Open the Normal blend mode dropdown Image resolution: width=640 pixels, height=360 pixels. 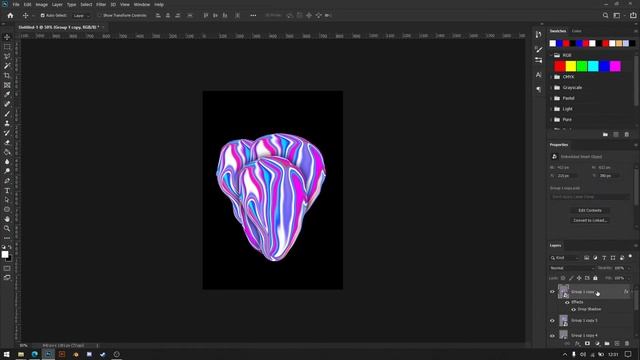pyautogui.click(x=571, y=268)
